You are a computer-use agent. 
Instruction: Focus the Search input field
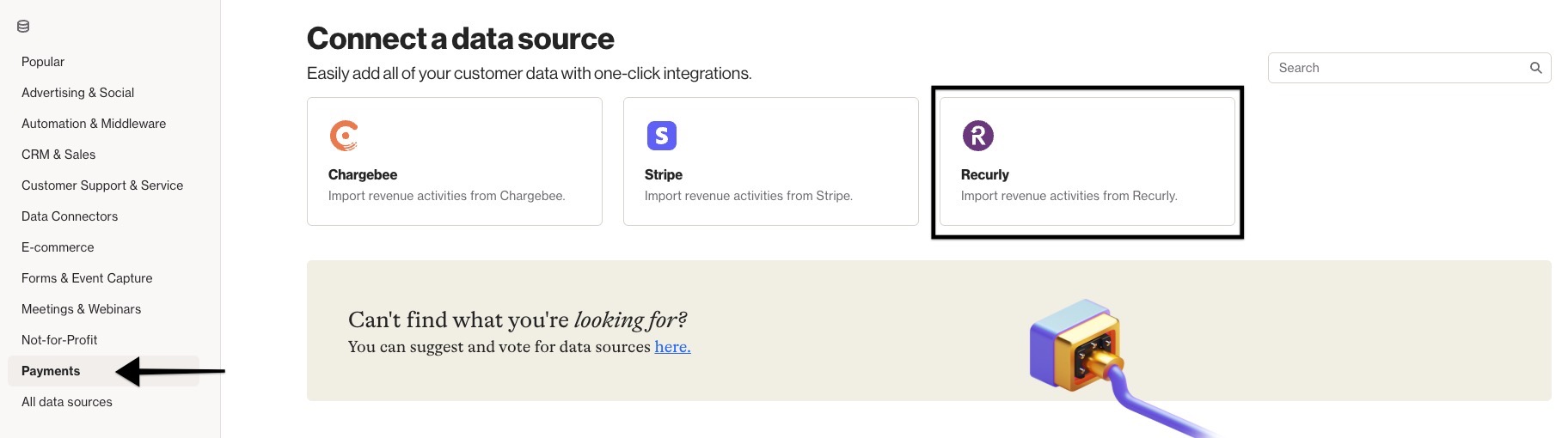click(x=1409, y=68)
